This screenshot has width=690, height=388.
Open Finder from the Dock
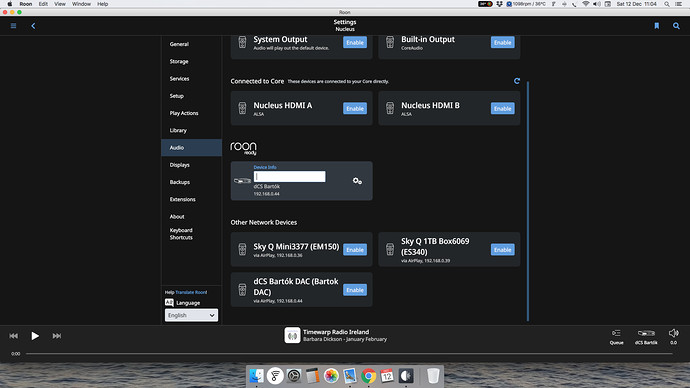257,376
